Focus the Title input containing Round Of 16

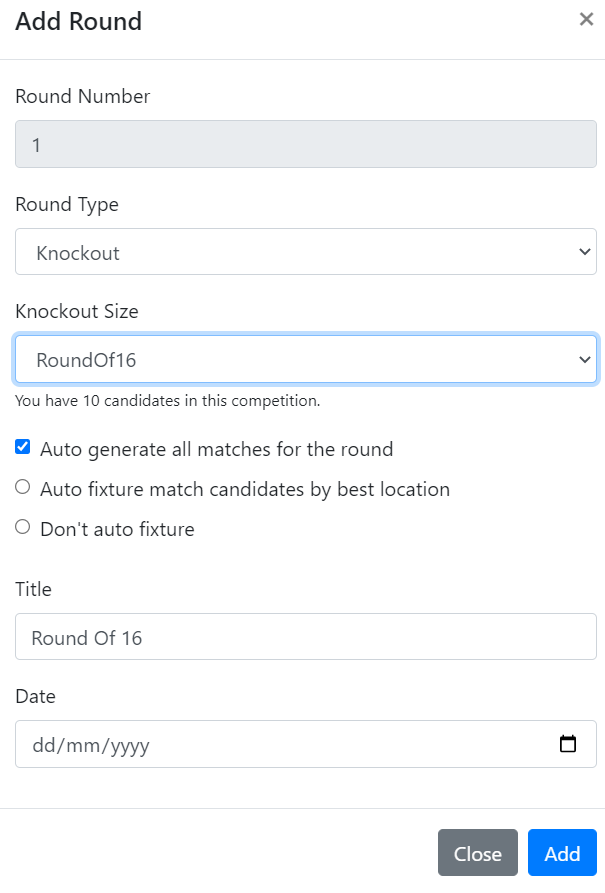point(306,637)
